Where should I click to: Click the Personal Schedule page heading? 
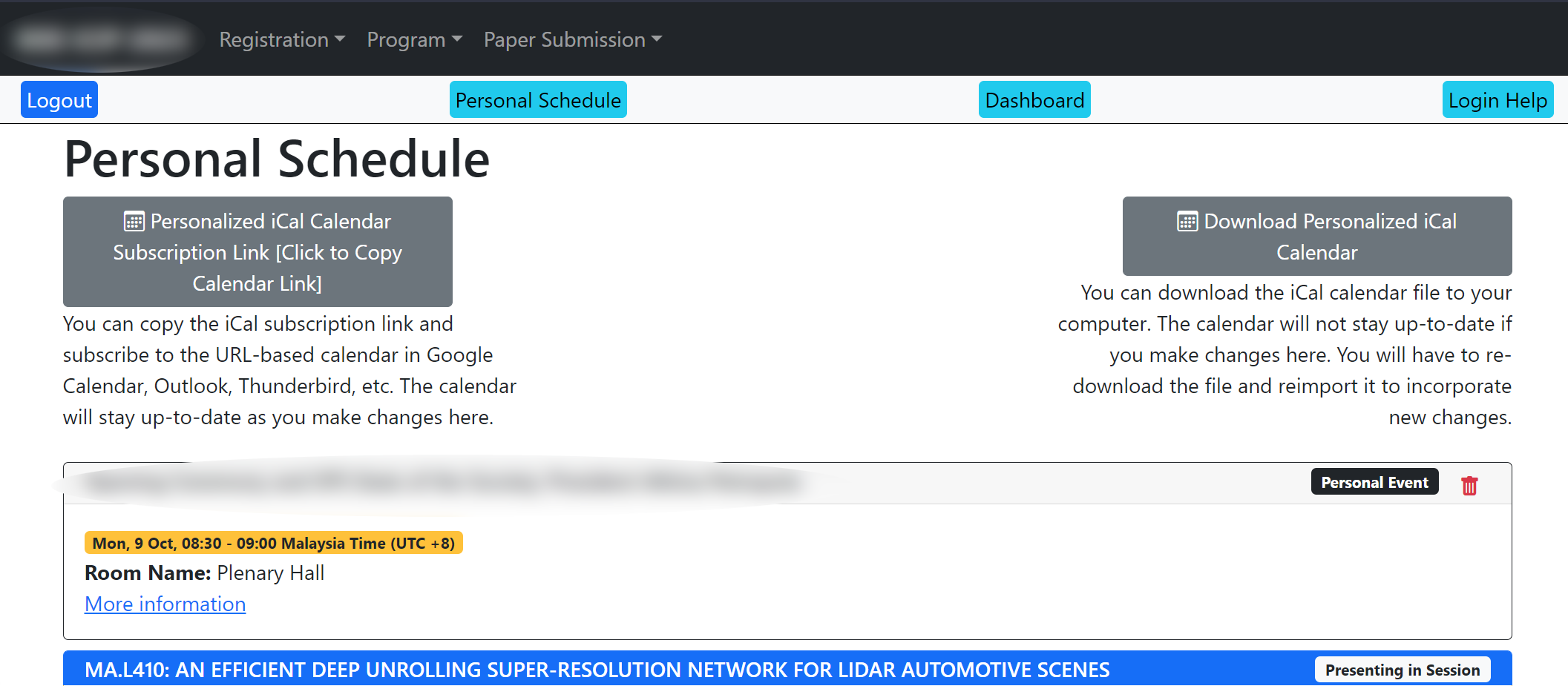[x=277, y=159]
